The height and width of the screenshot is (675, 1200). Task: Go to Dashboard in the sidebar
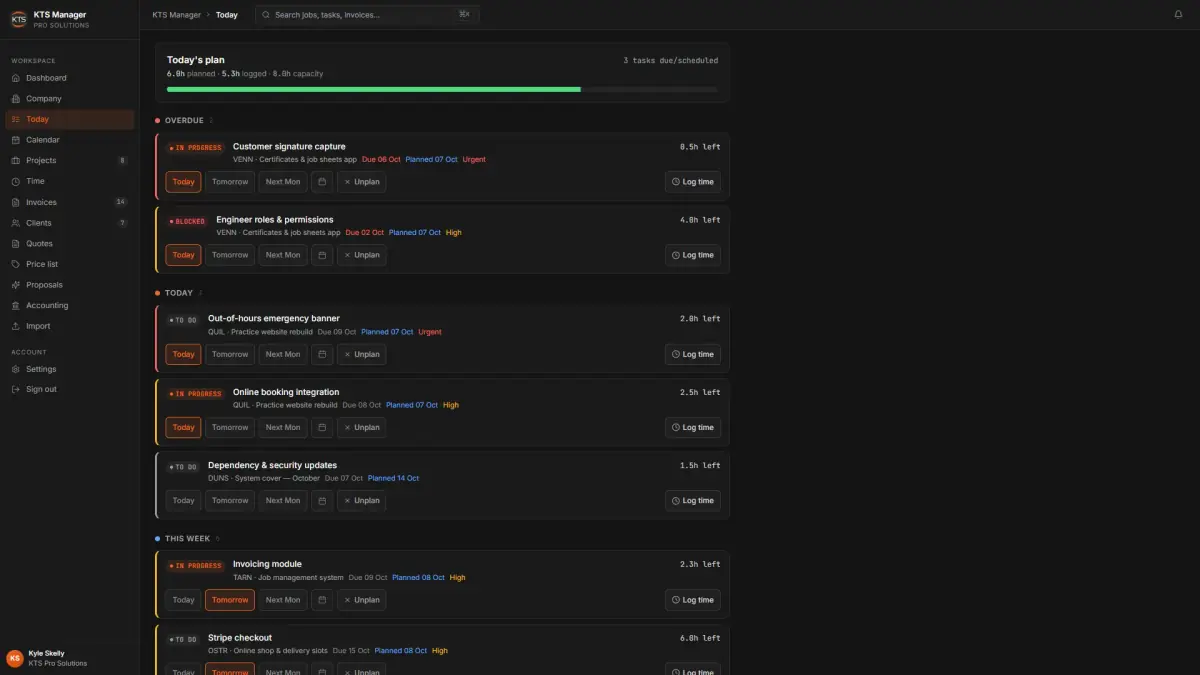[69, 78]
